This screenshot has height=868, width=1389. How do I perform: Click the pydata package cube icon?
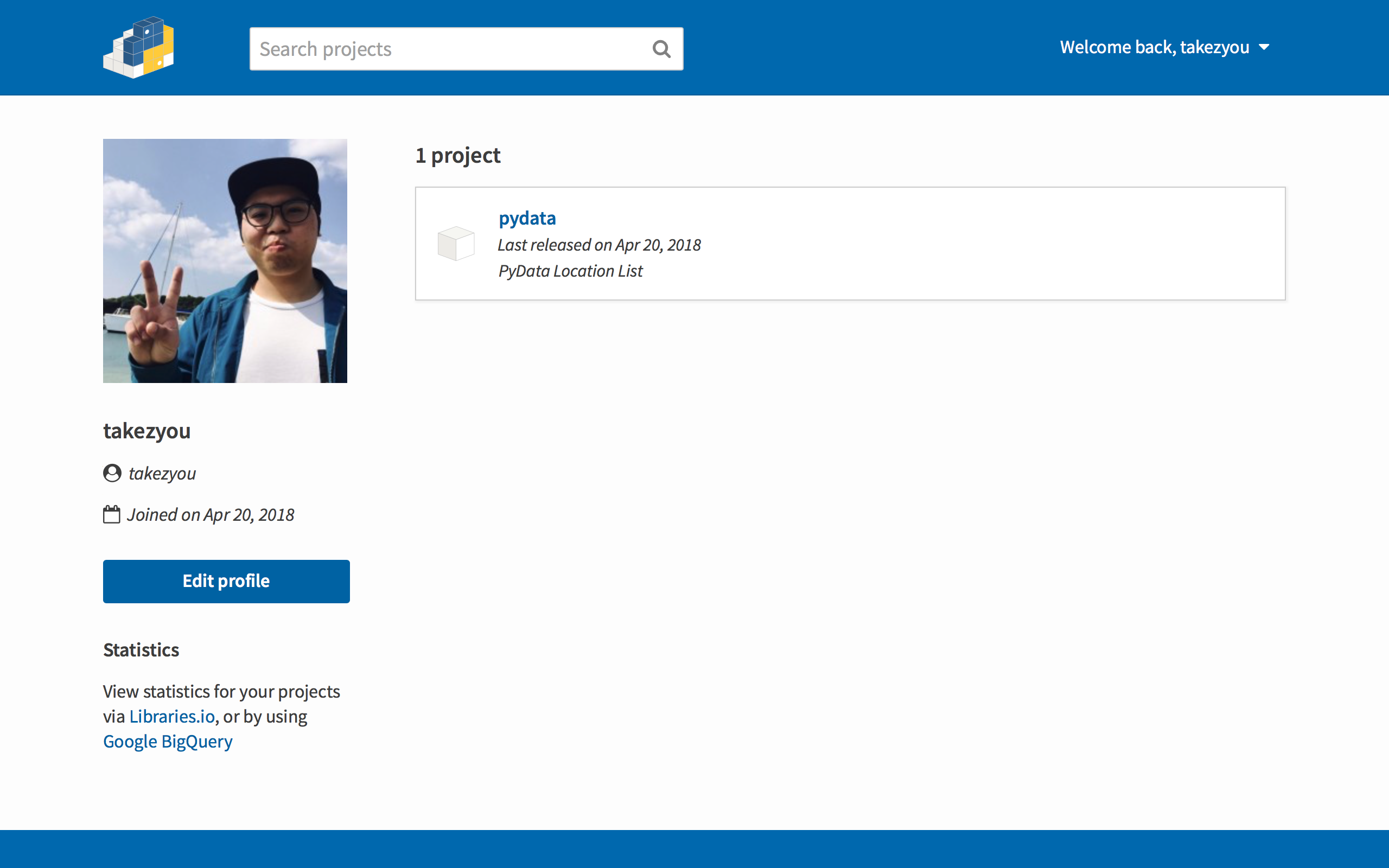tap(456, 244)
